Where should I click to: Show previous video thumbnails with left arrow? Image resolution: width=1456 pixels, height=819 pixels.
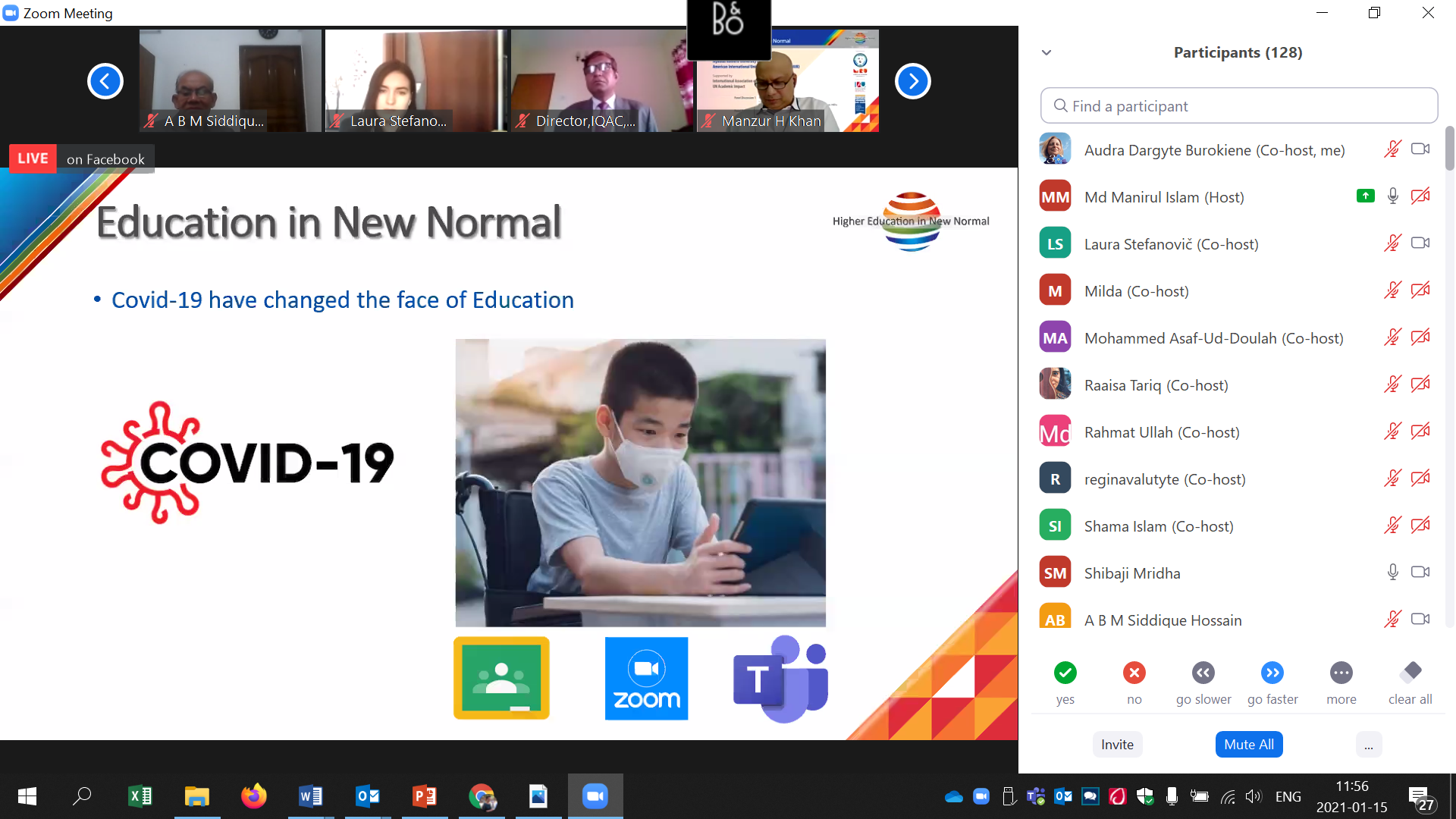pyautogui.click(x=105, y=81)
